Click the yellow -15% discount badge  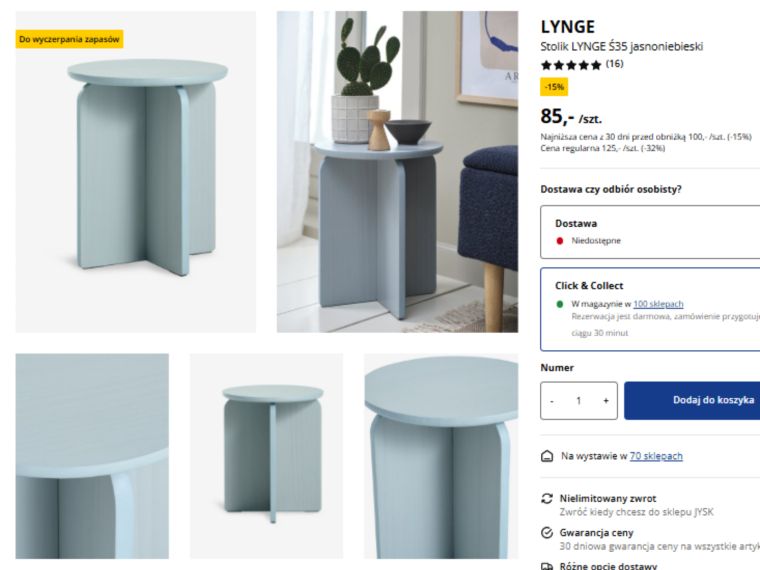pyautogui.click(x=554, y=87)
